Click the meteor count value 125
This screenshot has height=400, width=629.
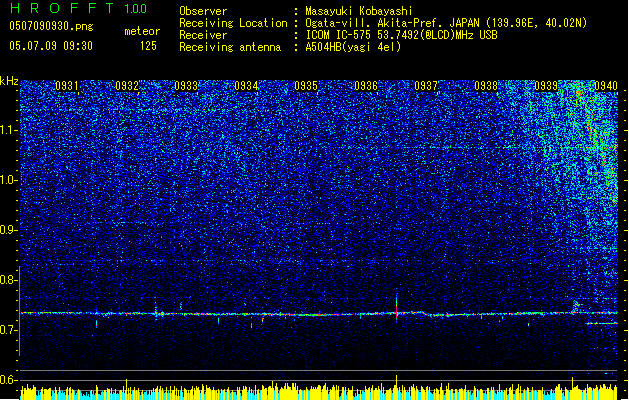(x=148, y=46)
